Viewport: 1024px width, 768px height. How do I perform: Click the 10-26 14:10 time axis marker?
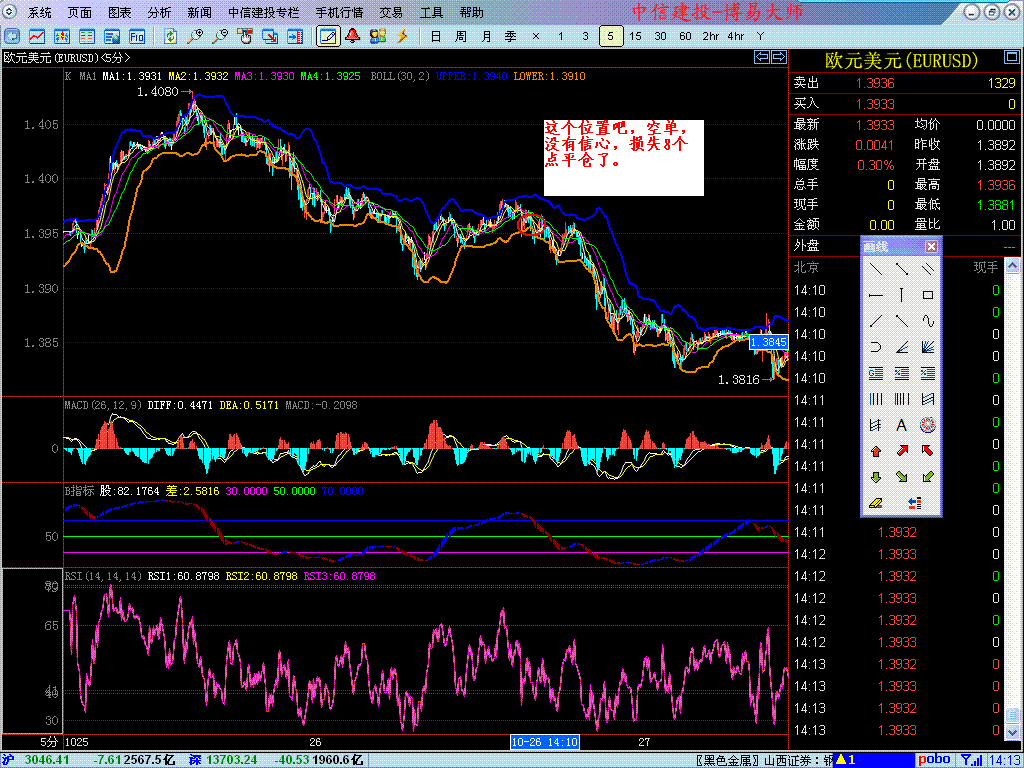544,743
